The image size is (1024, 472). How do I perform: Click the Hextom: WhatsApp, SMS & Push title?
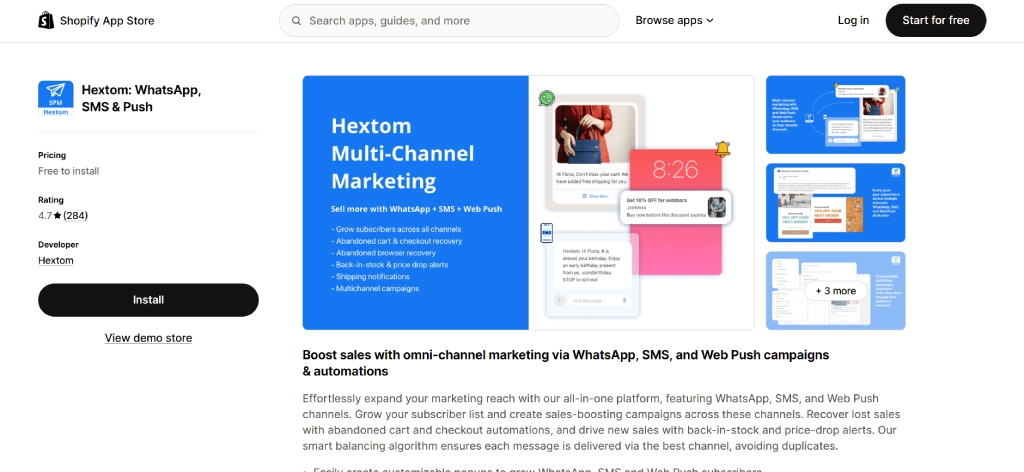pyautogui.click(x=141, y=99)
